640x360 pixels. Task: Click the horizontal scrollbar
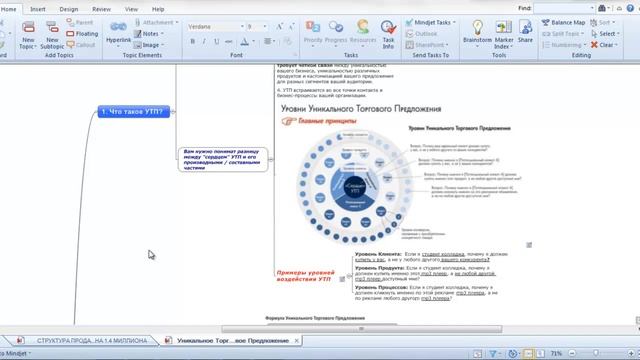[x=362, y=329]
